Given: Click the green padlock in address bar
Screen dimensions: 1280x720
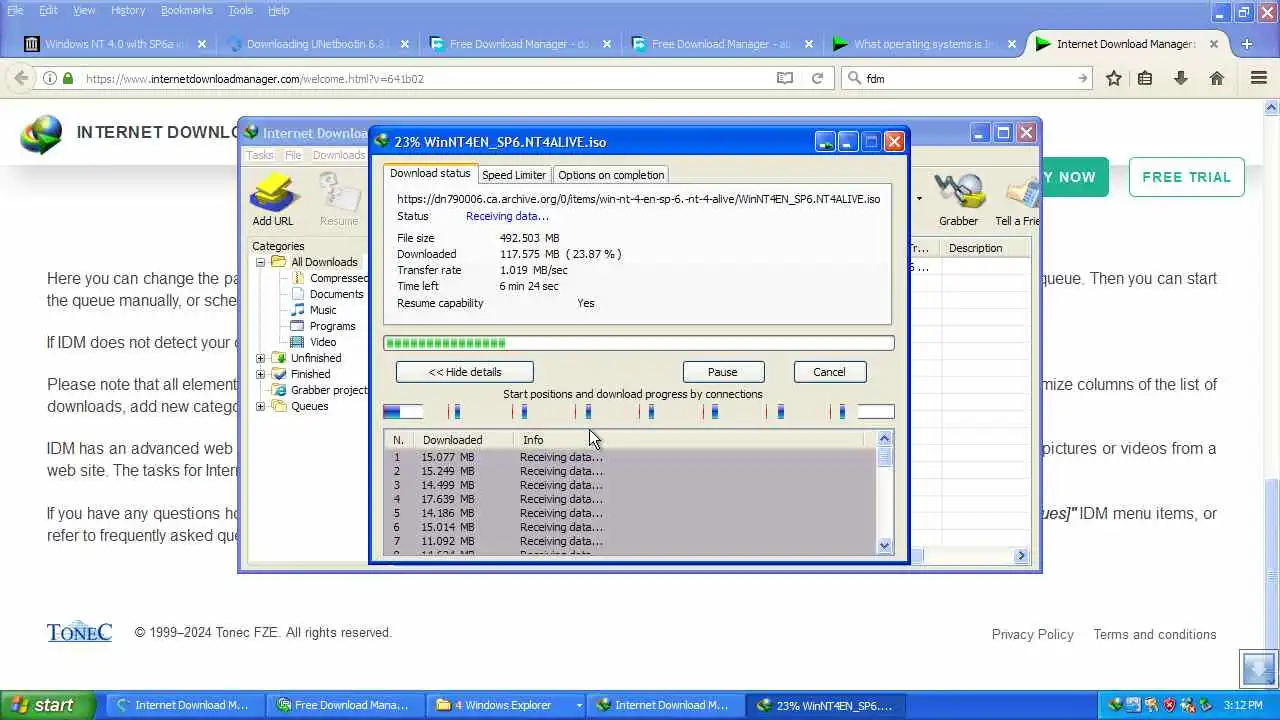Looking at the screenshot, I should coord(68,78).
